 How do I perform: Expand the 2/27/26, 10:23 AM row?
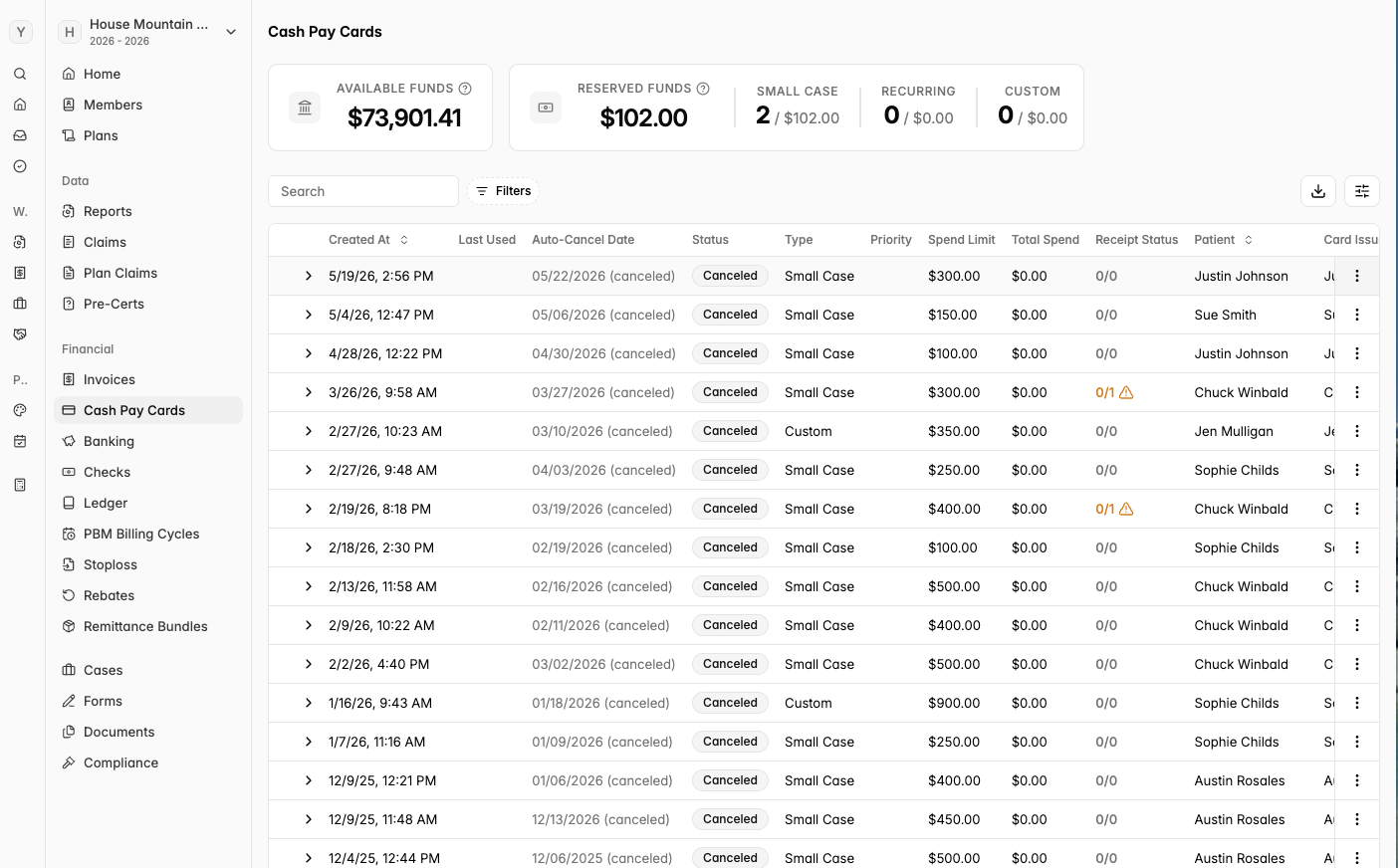click(309, 431)
